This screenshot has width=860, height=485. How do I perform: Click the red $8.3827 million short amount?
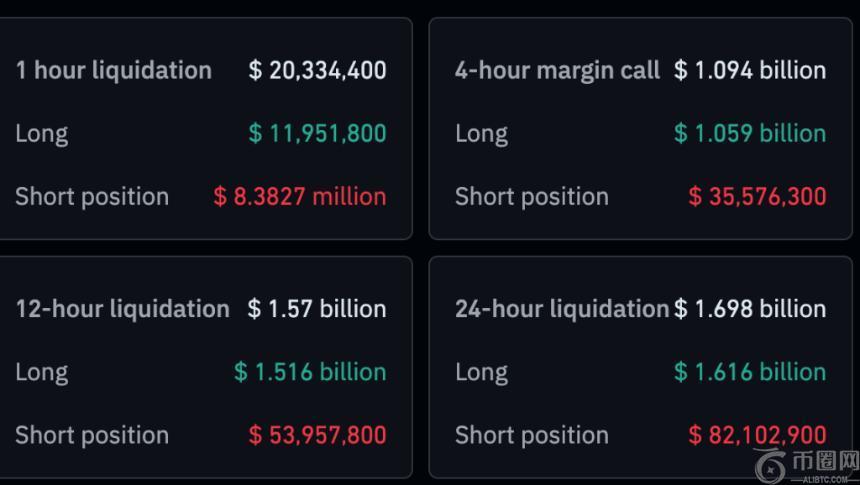[299, 197]
